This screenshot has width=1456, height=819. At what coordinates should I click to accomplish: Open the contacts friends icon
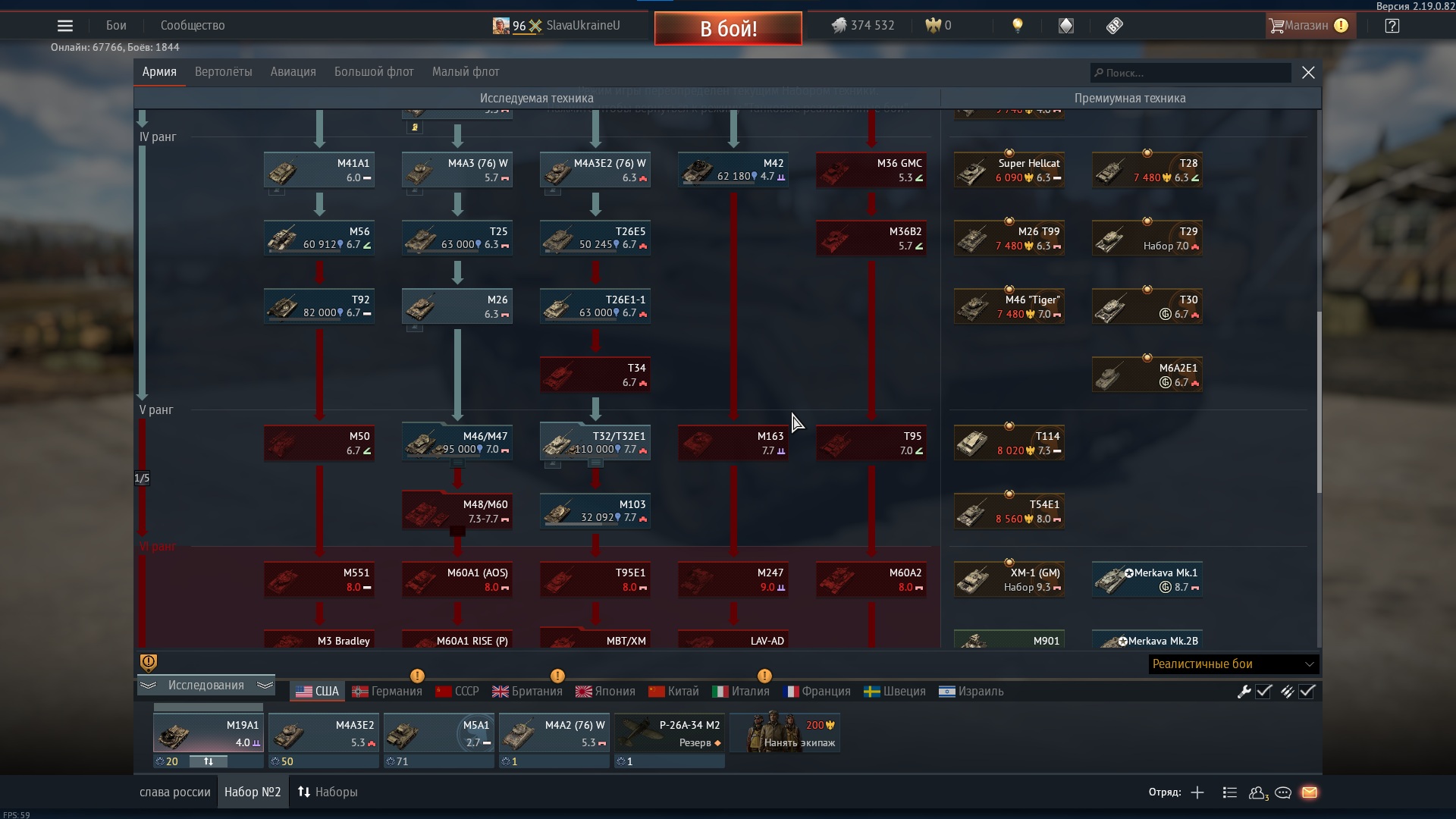click(x=1258, y=792)
